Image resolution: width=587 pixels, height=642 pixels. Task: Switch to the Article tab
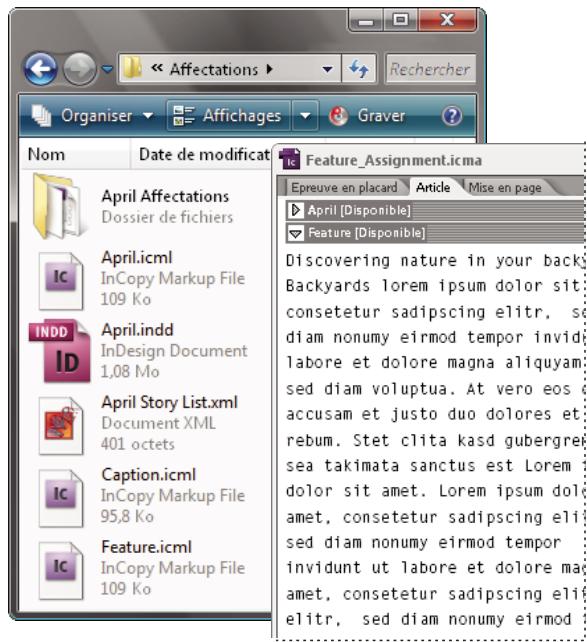click(433, 188)
